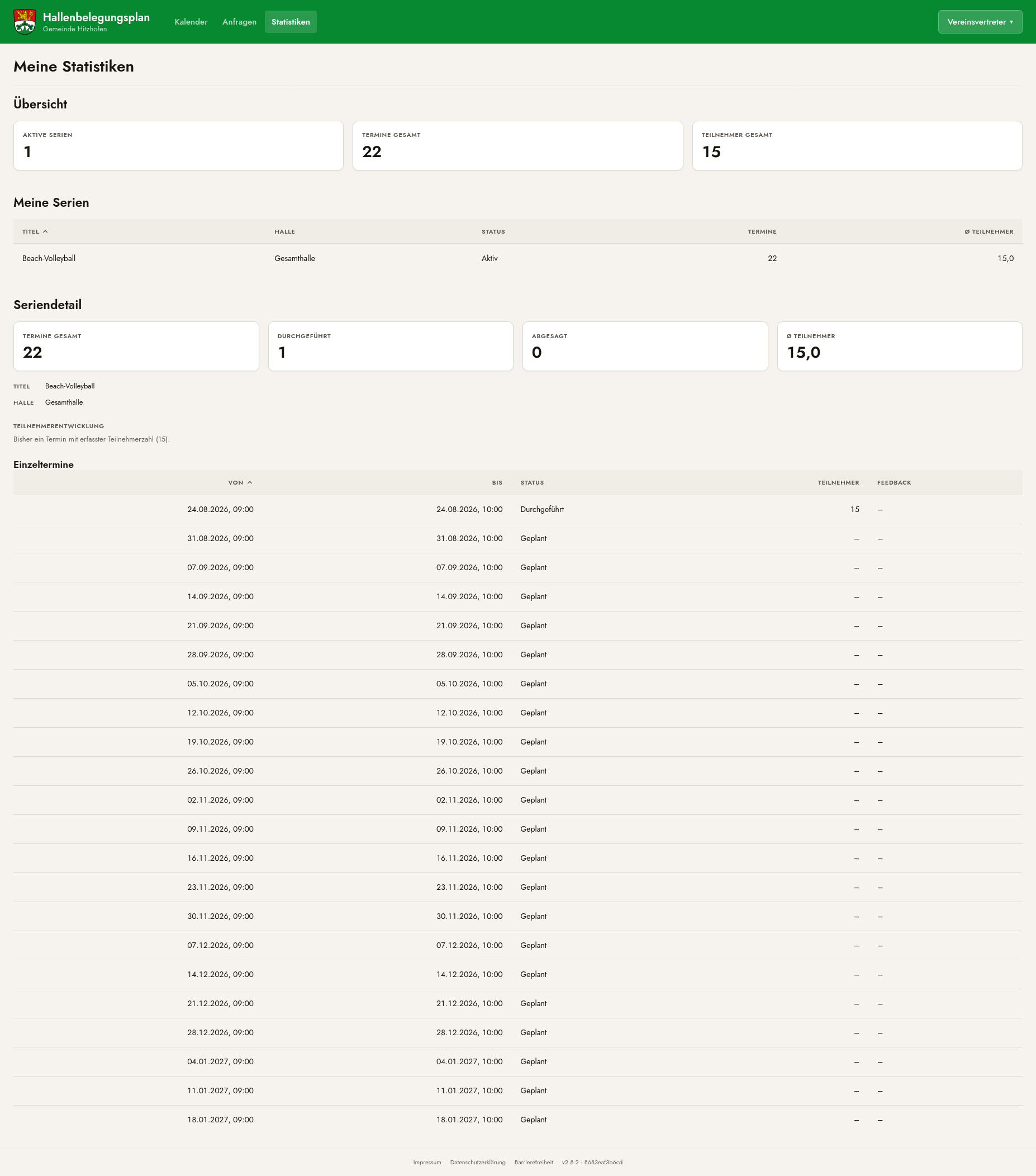
Task: Click the 28.09.2026, 10:00 end time
Action: 469,655
